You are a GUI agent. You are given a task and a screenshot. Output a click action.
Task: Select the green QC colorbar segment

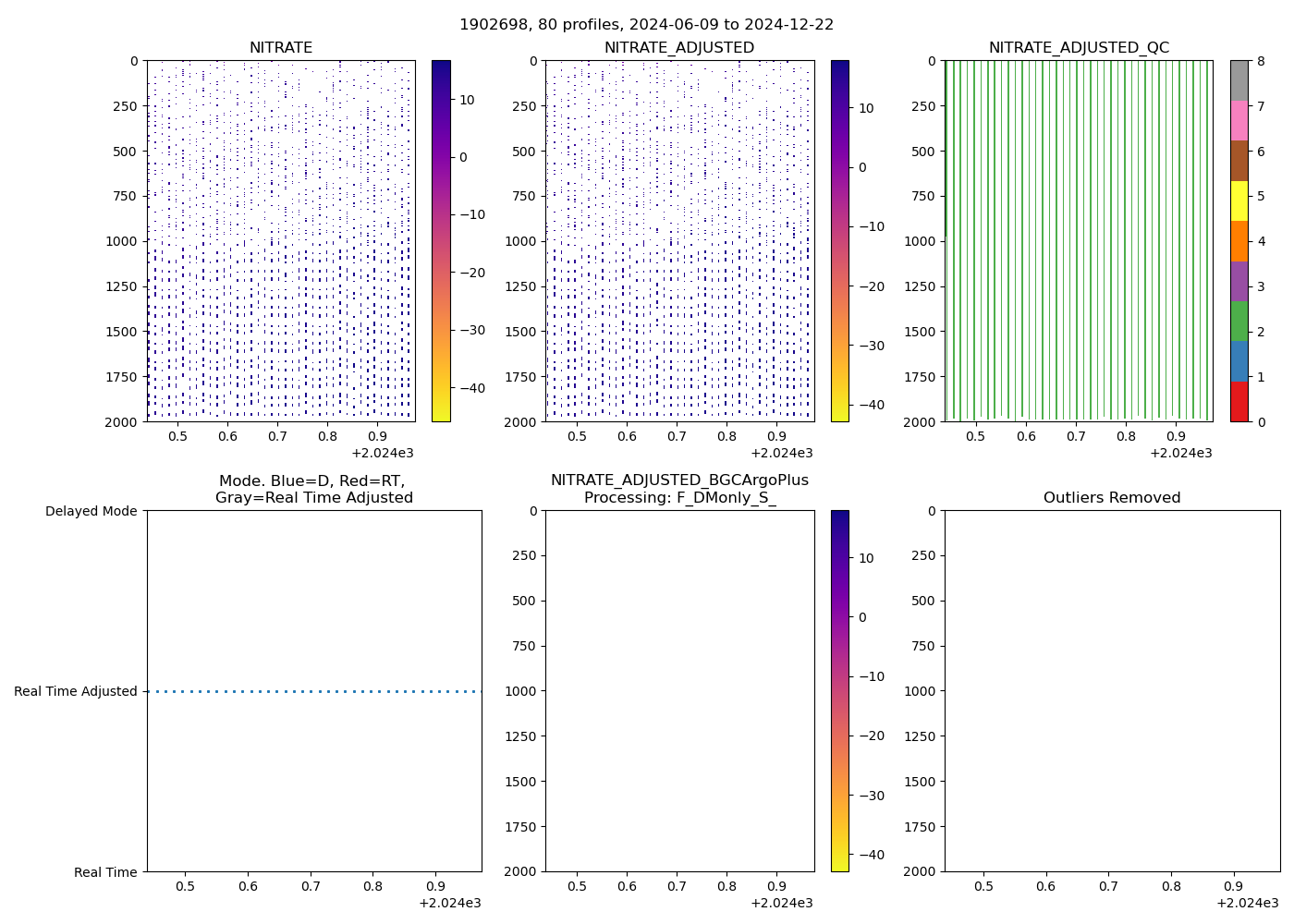[x=1239, y=322]
